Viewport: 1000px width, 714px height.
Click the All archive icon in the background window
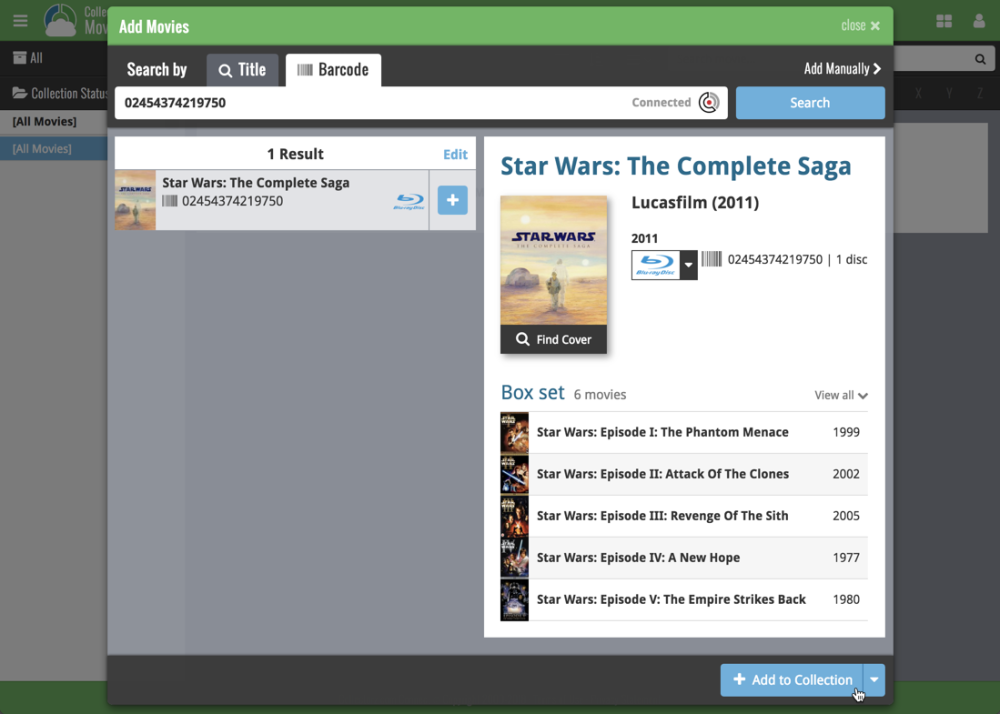coord(20,58)
